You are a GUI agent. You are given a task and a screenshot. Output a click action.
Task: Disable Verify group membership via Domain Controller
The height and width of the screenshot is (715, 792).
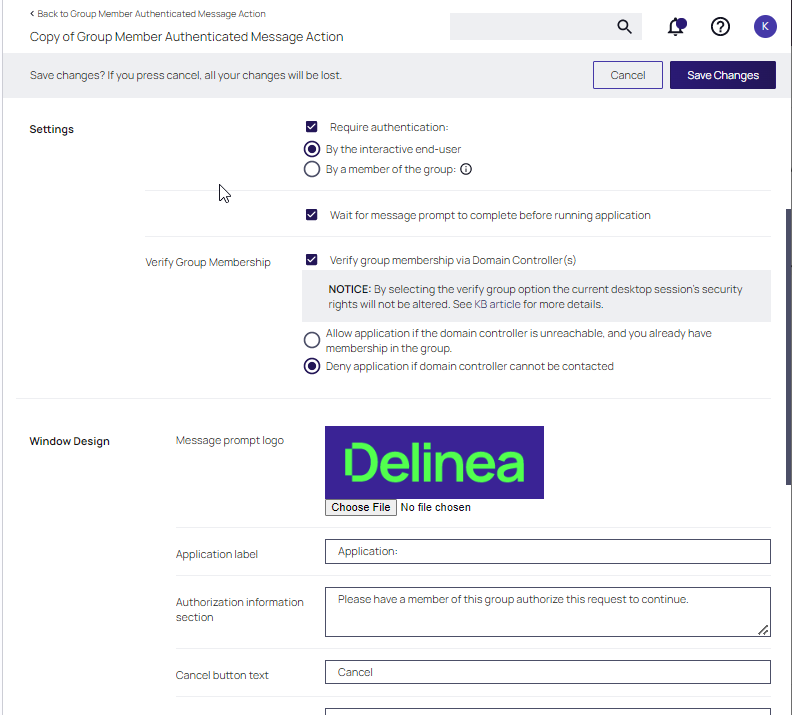pyautogui.click(x=312, y=260)
